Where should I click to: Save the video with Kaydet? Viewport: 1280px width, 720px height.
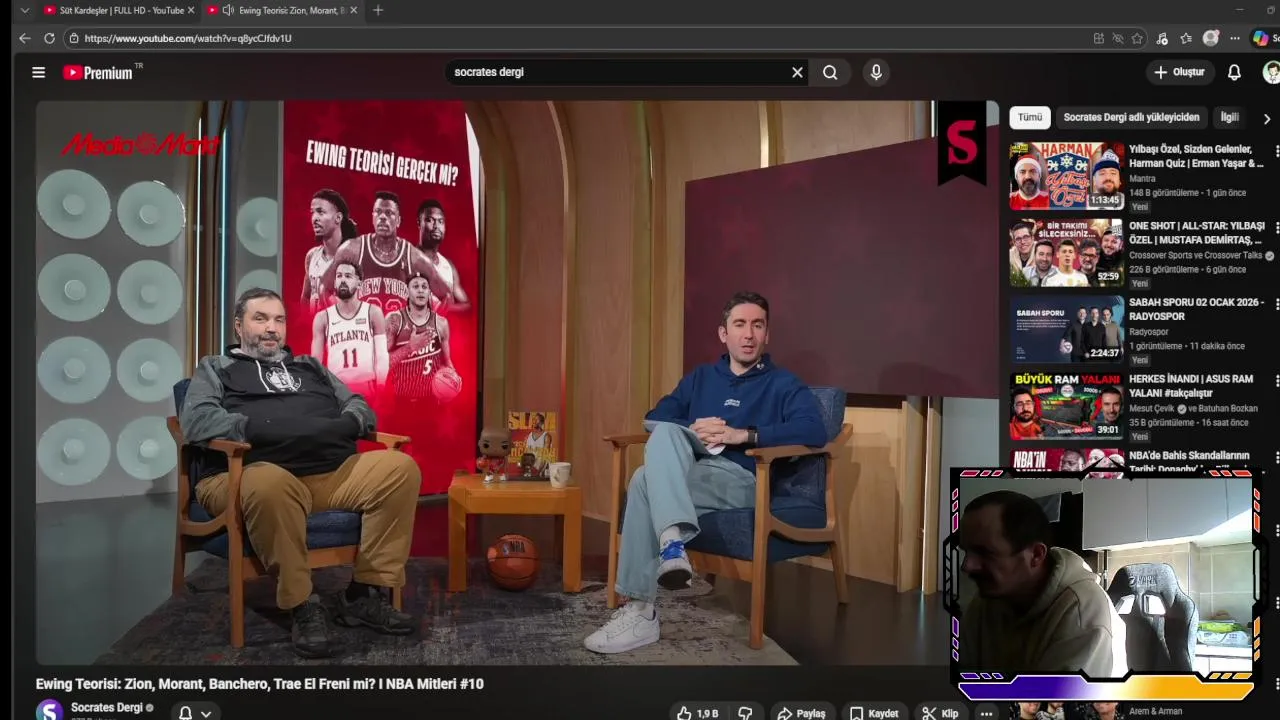pyautogui.click(x=874, y=713)
